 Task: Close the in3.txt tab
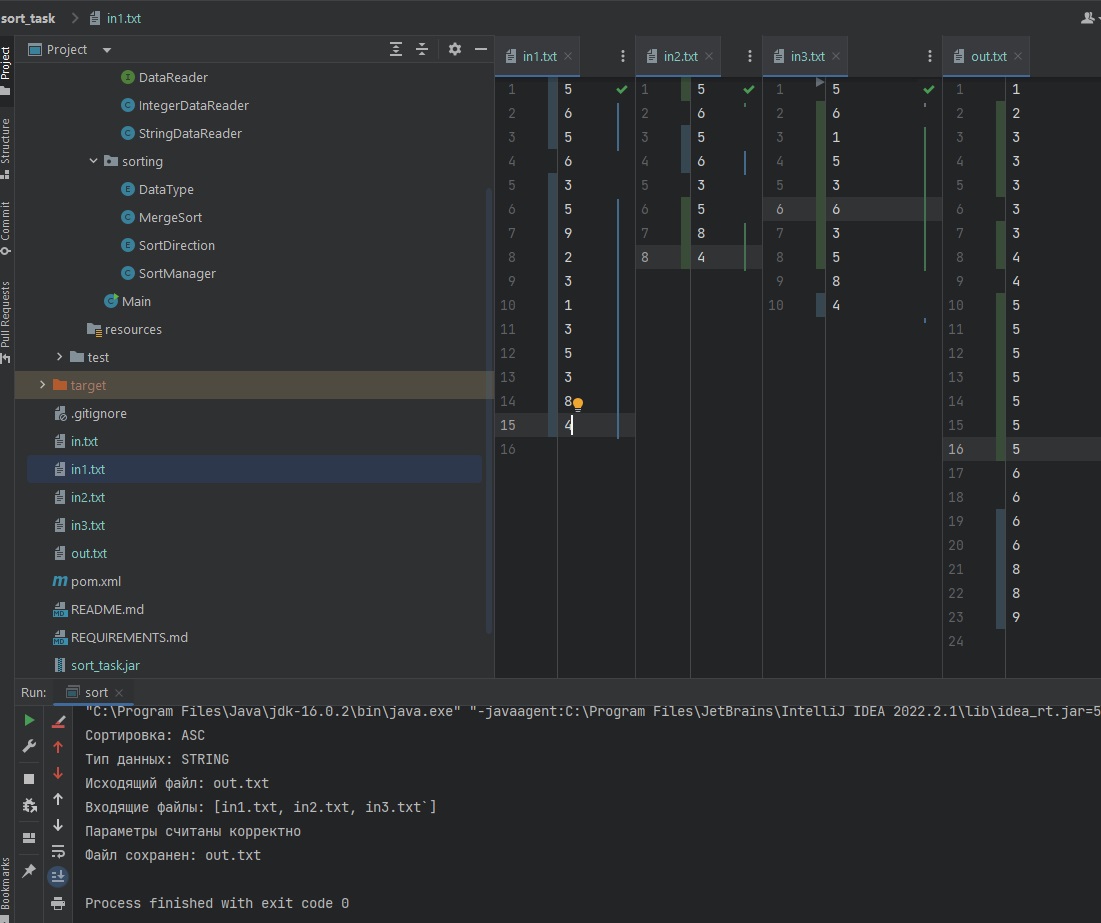coord(836,56)
